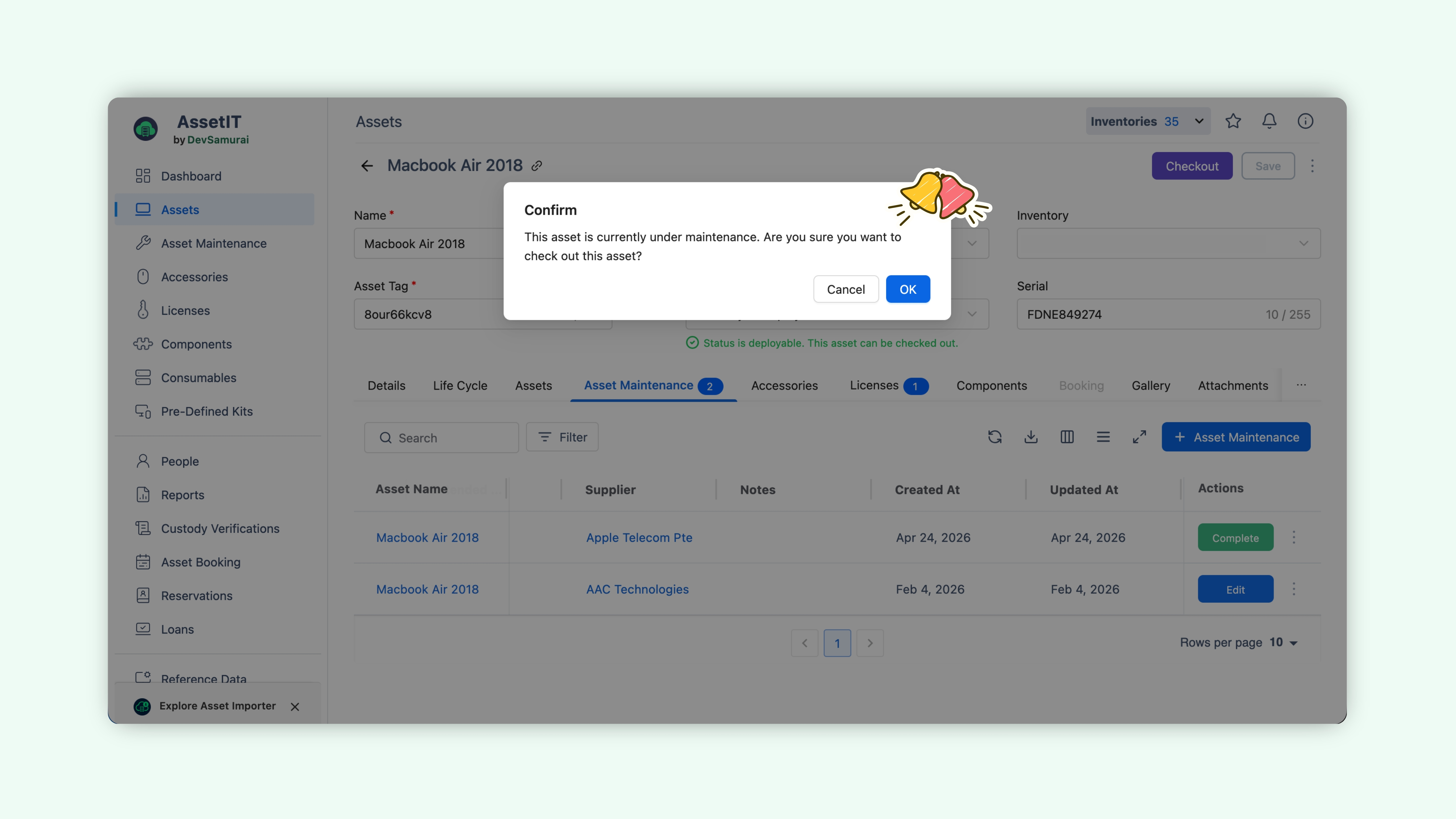1456x819 pixels.
Task: Go back with the arrow icon
Action: pyautogui.click(x=367, y=165)
